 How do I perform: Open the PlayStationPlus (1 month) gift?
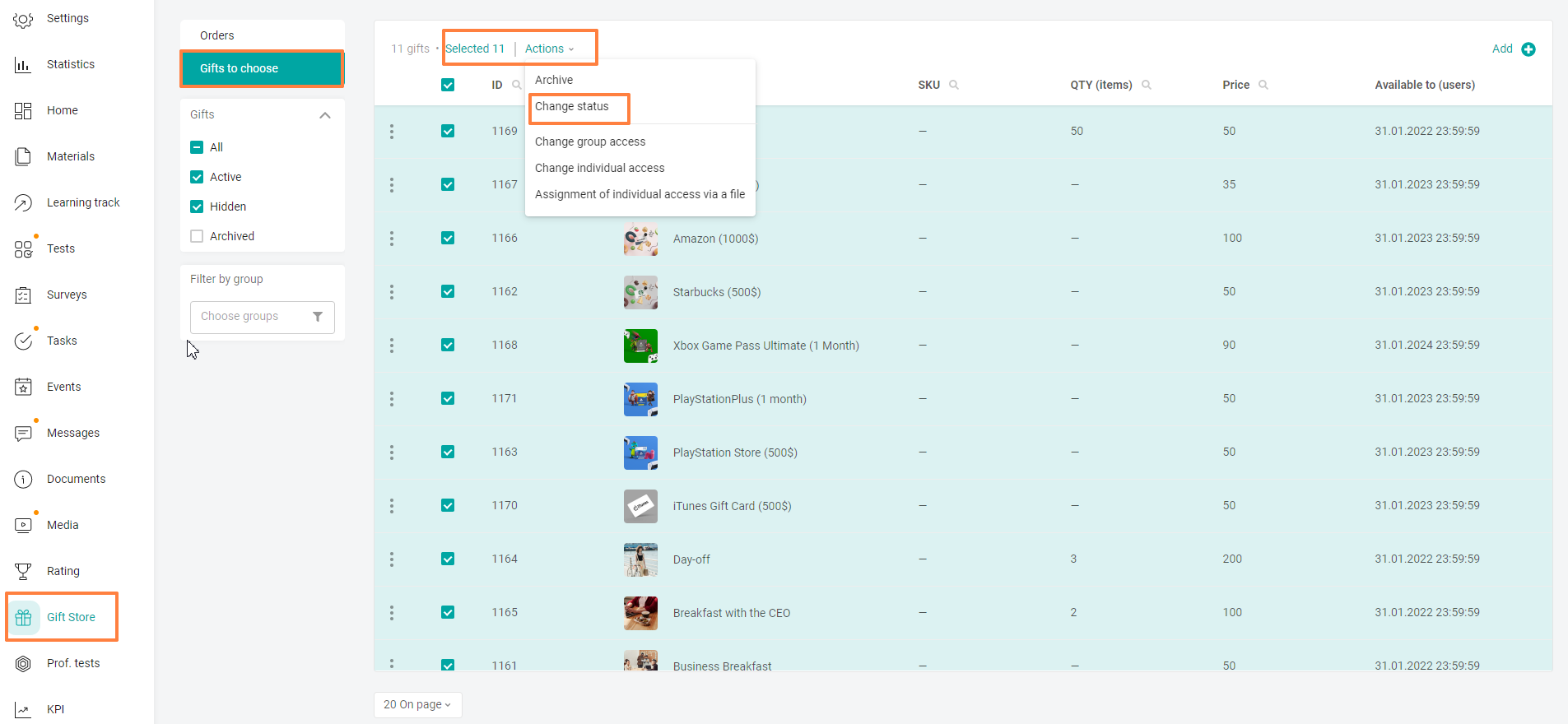[740, 399]
